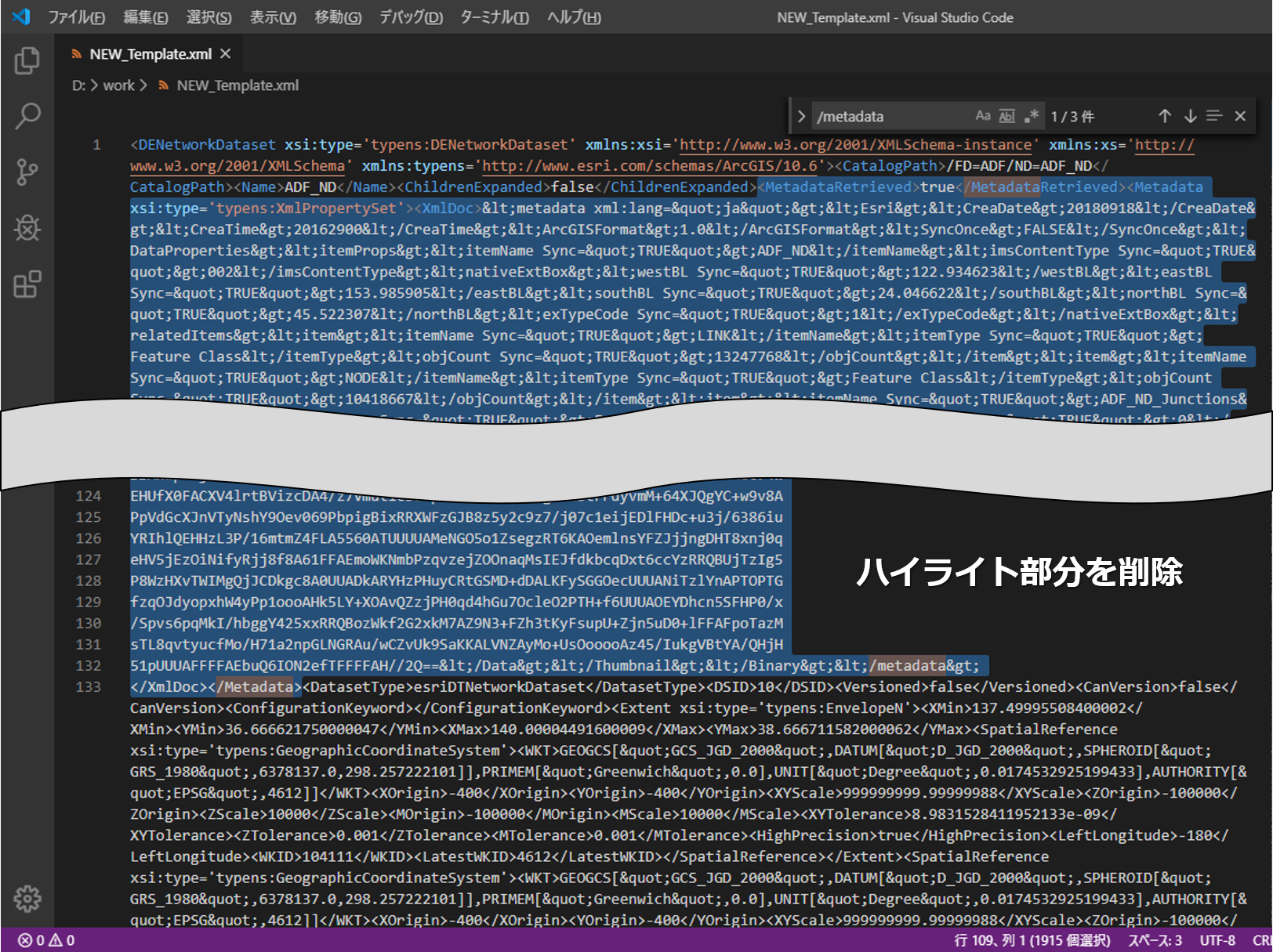The width and height of the screenshot is (1273, 952).
Task: Click the スペース: 3 indentation setting
Action: (x=1155, y=940)
